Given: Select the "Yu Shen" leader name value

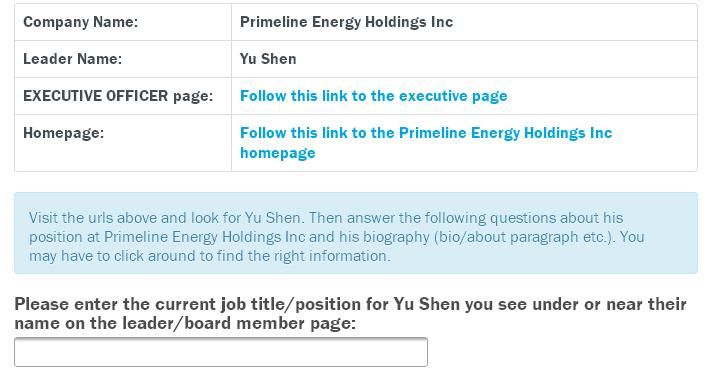Looking at the screenshot, I should pos(268,59).
